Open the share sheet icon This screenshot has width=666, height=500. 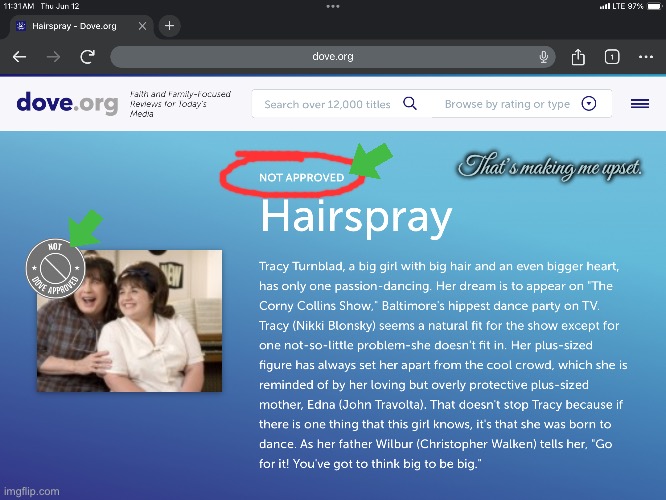[578, 56]
